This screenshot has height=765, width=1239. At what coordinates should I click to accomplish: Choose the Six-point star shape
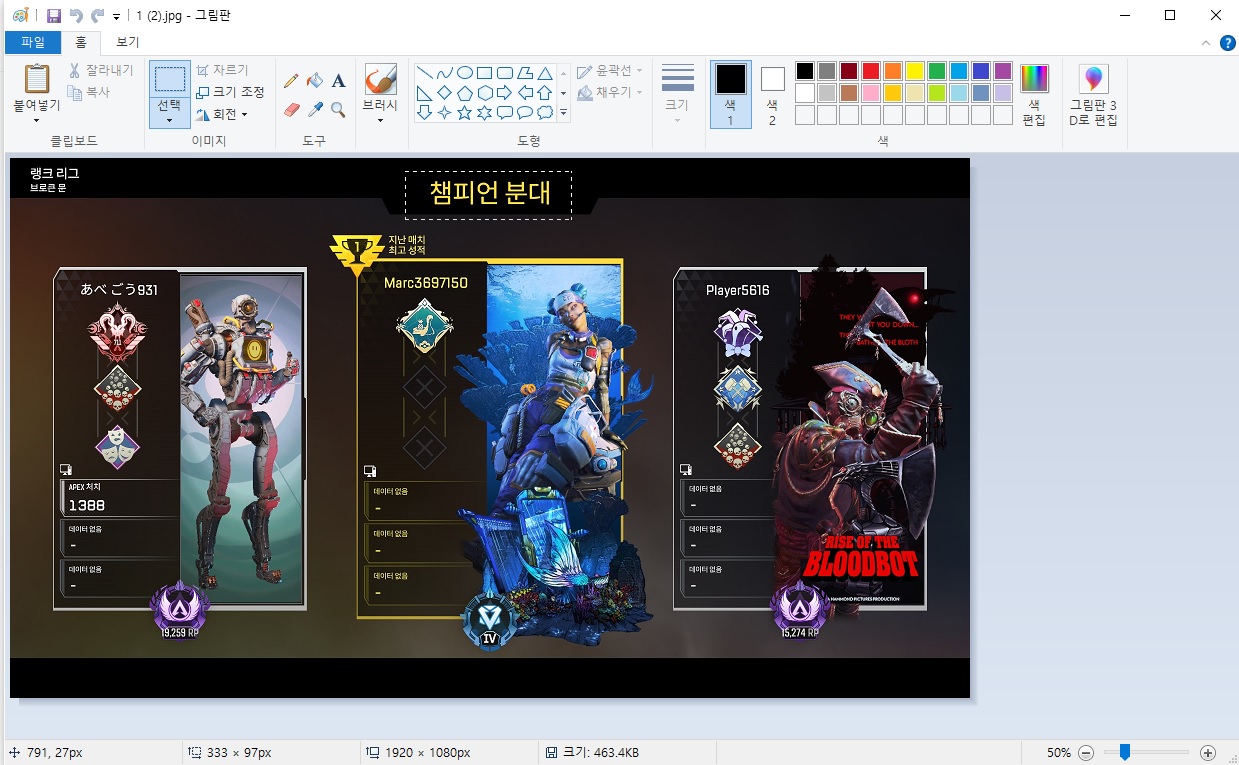484,113
